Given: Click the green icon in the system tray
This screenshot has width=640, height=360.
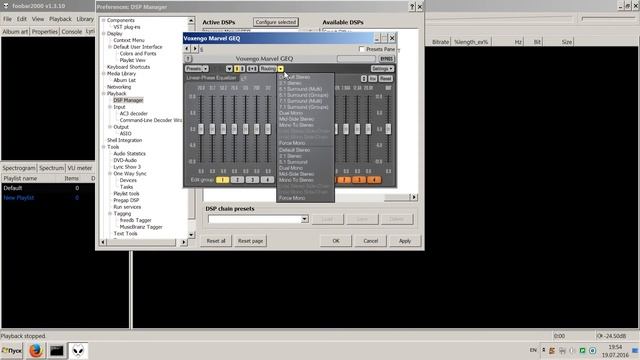Looking at the screenshot, I should tap(582, 351).
